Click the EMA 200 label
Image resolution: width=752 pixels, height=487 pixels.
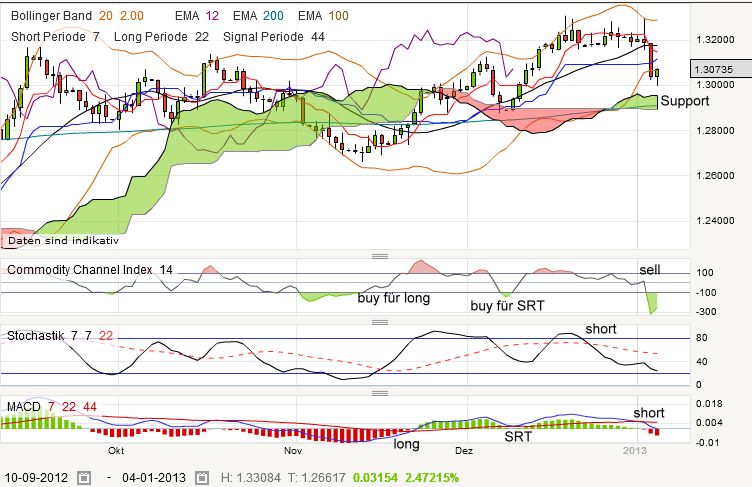point(258,16)
